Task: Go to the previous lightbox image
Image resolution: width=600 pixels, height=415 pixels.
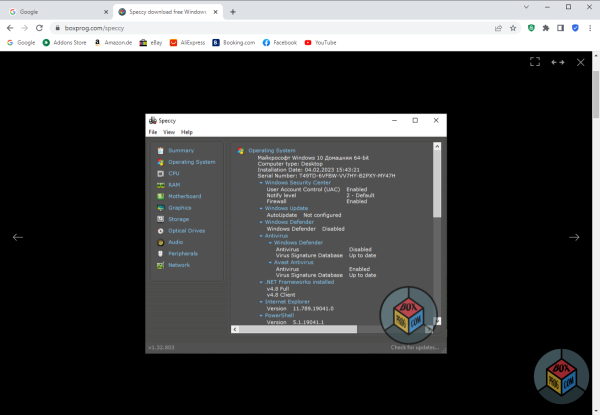Action: pyautogui.click(x=18, y=237)
